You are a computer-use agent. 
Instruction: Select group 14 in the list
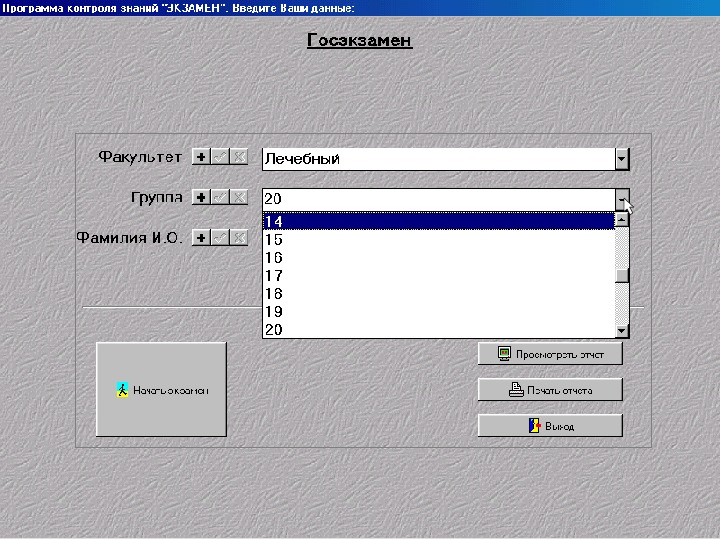tap(439, 221)
